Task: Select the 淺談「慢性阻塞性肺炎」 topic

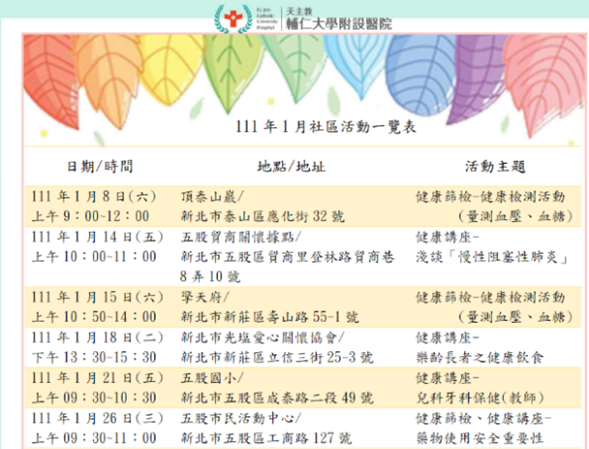Action: pyautogui.click(x=492, y=257)
